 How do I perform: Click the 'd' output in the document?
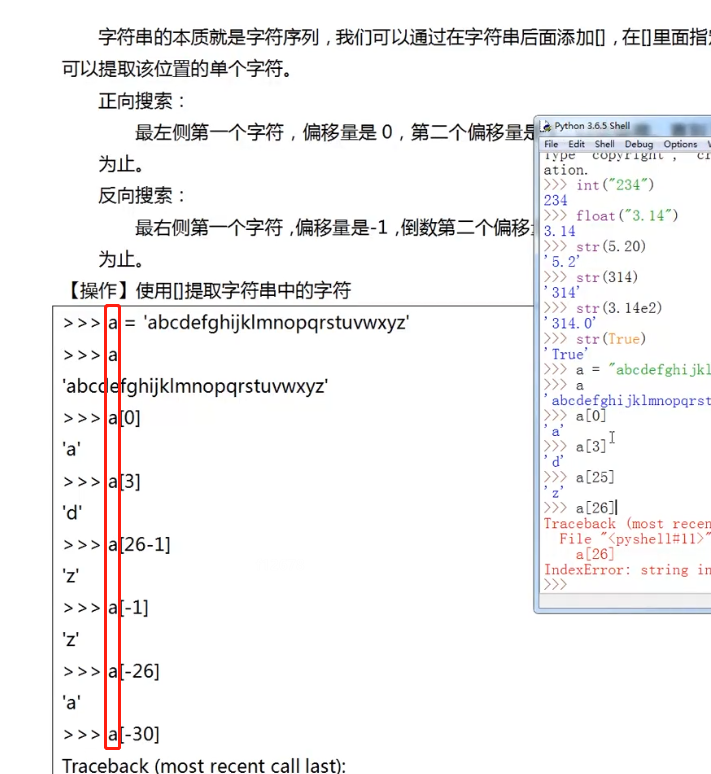pos(72,513)
